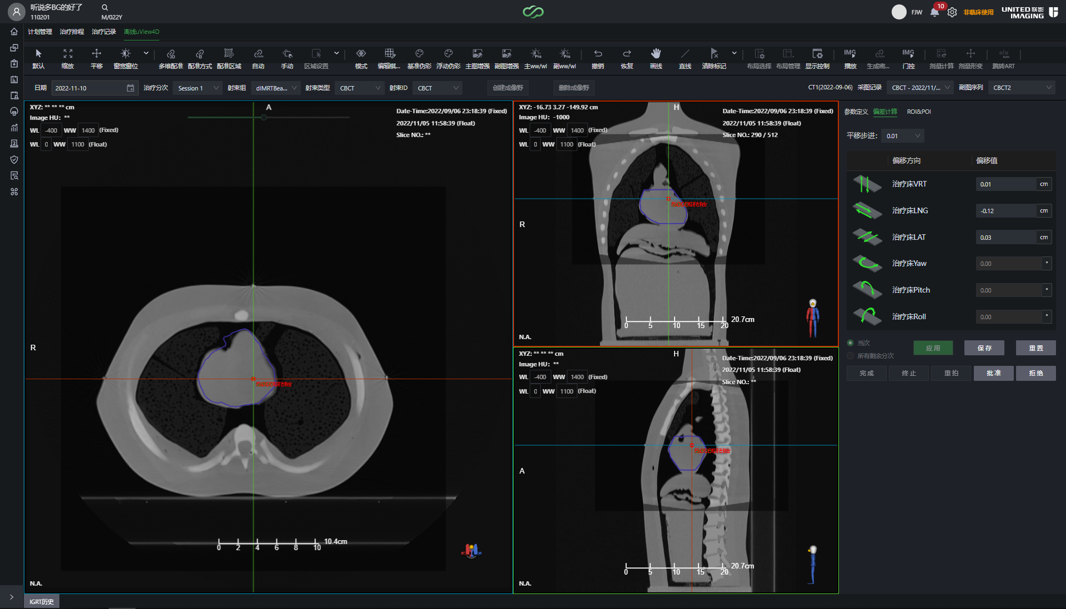The image size is (1066, 609).
Task: Click the 终止 stop button
Action: click(909, 373)
